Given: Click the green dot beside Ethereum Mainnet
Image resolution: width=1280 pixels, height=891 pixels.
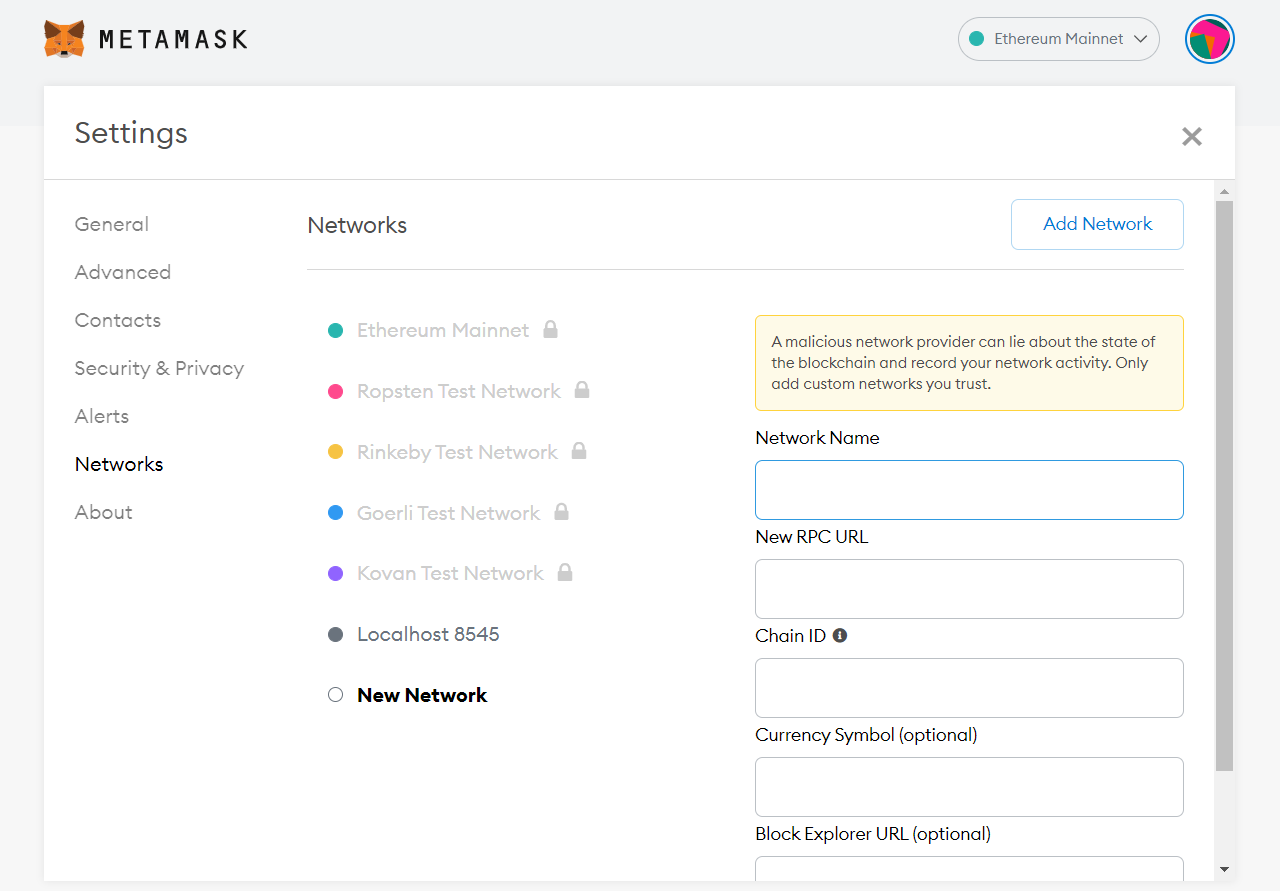Looking at the screenshot, I should (335, 329).
